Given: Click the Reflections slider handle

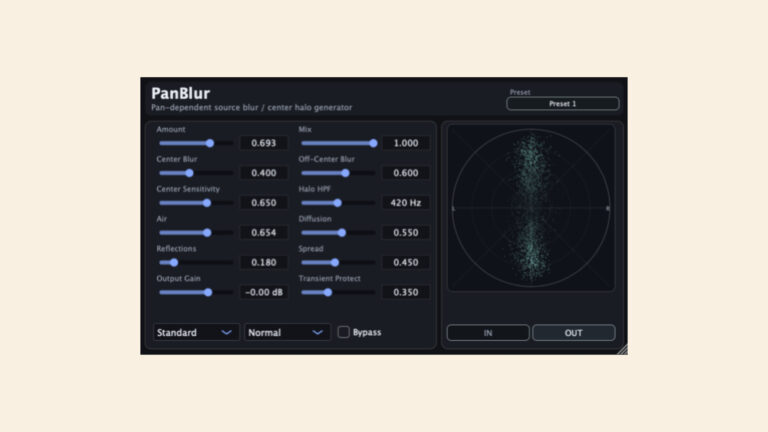Looking at the screenshot, I should tap(174, 263).
